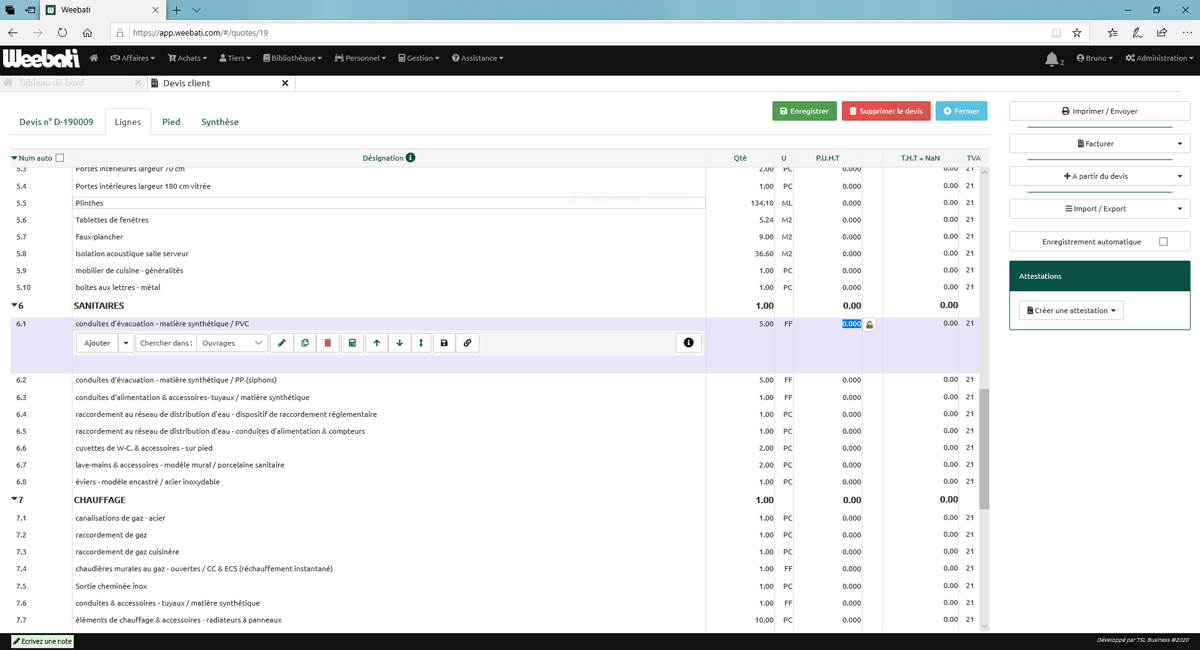The image size is (1200, 650).
Task: Open the calculator icon in line toolbar
Action: (x=352, y=343)
